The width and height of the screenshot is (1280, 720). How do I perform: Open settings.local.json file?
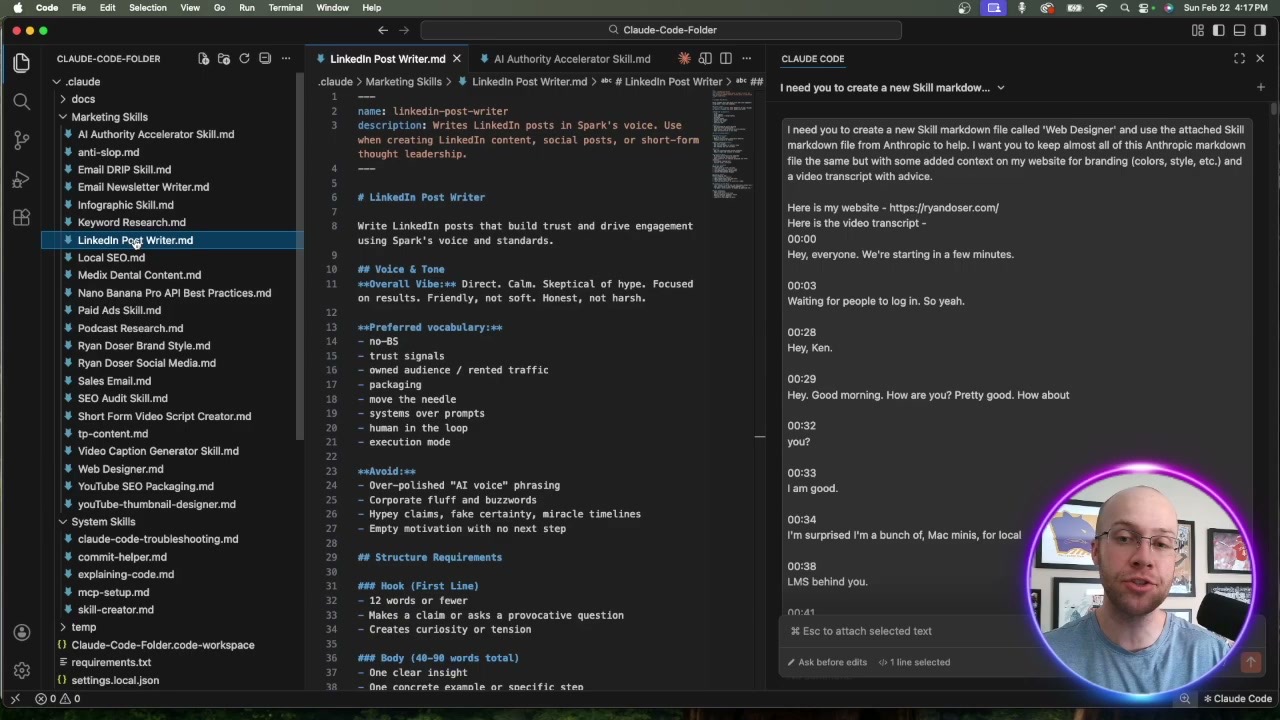pyautogui.click(x=115, y=680)
